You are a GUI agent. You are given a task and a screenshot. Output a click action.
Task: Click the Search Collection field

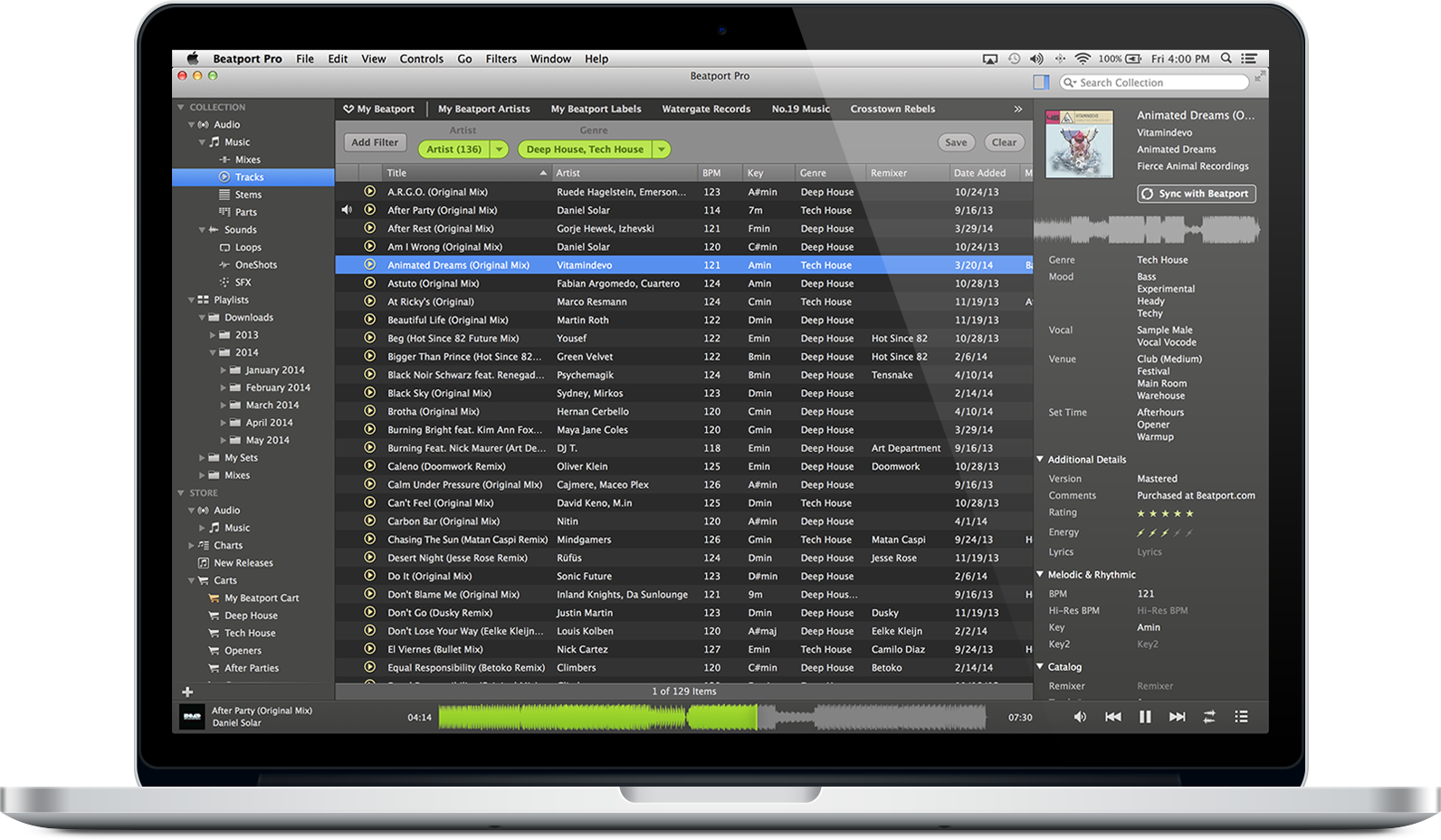click(x=1160, y=82)
